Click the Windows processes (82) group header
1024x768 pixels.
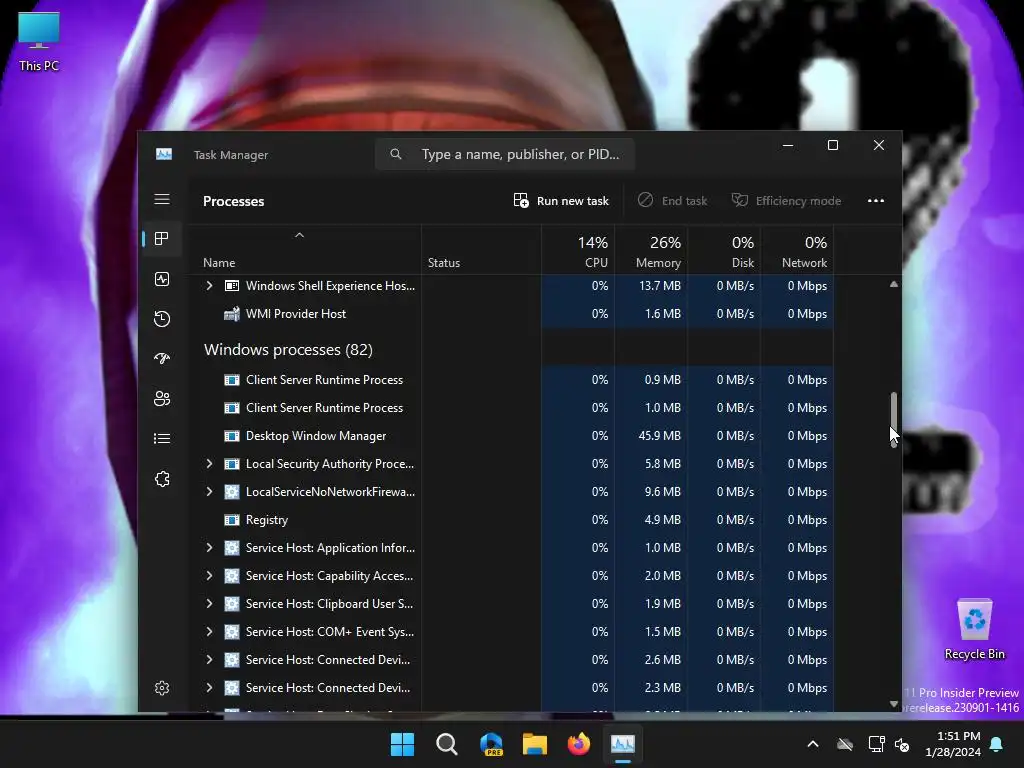tap(288, 349)
